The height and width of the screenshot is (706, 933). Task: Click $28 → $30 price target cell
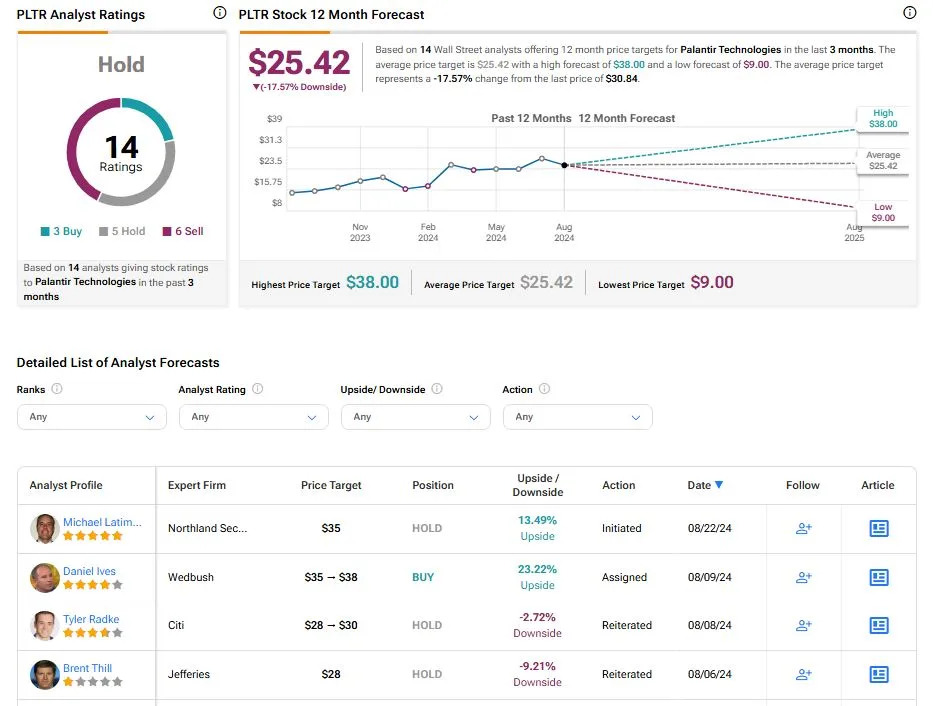(x=331, y=625)
